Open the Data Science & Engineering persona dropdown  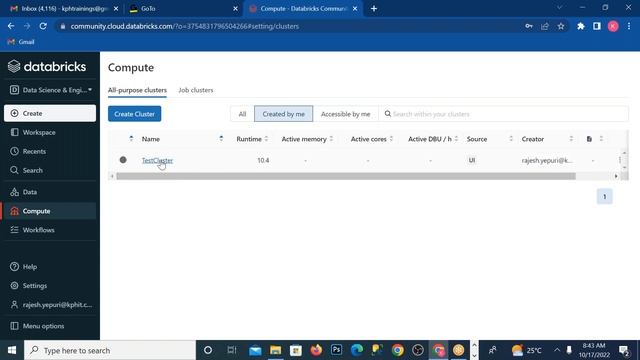50,90
